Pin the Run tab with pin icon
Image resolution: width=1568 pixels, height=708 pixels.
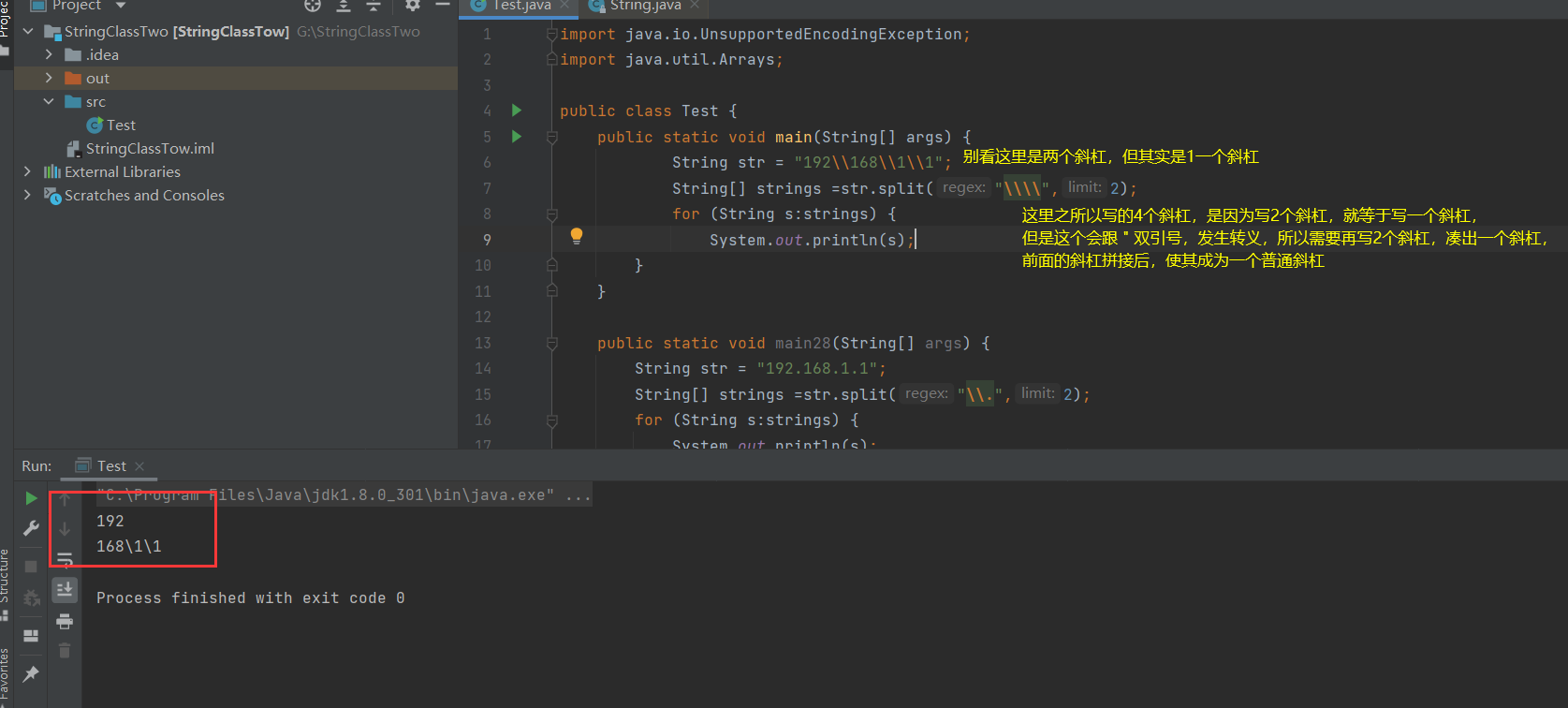(31, 673)
